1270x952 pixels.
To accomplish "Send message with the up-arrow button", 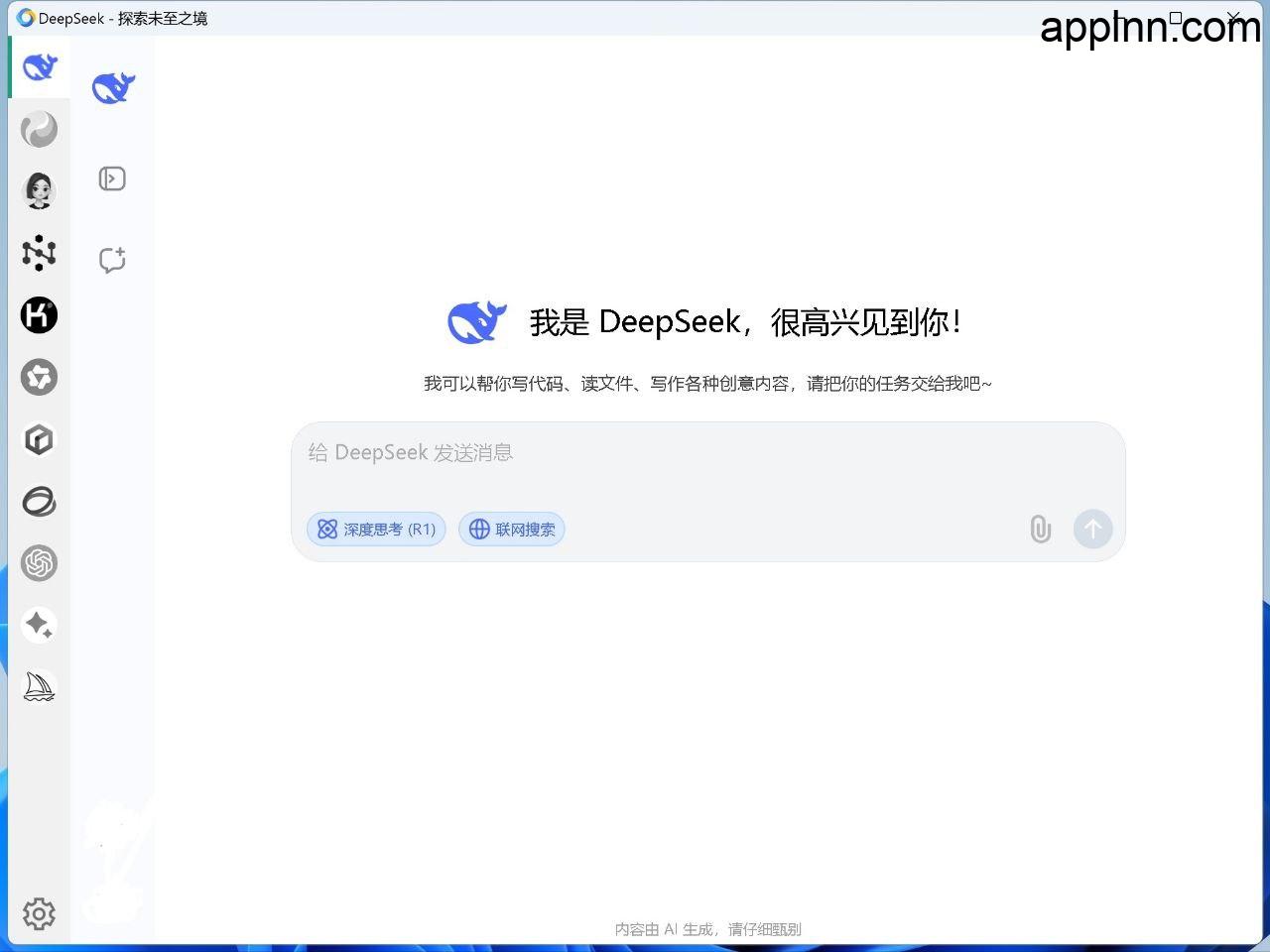I will [1092, 529].
